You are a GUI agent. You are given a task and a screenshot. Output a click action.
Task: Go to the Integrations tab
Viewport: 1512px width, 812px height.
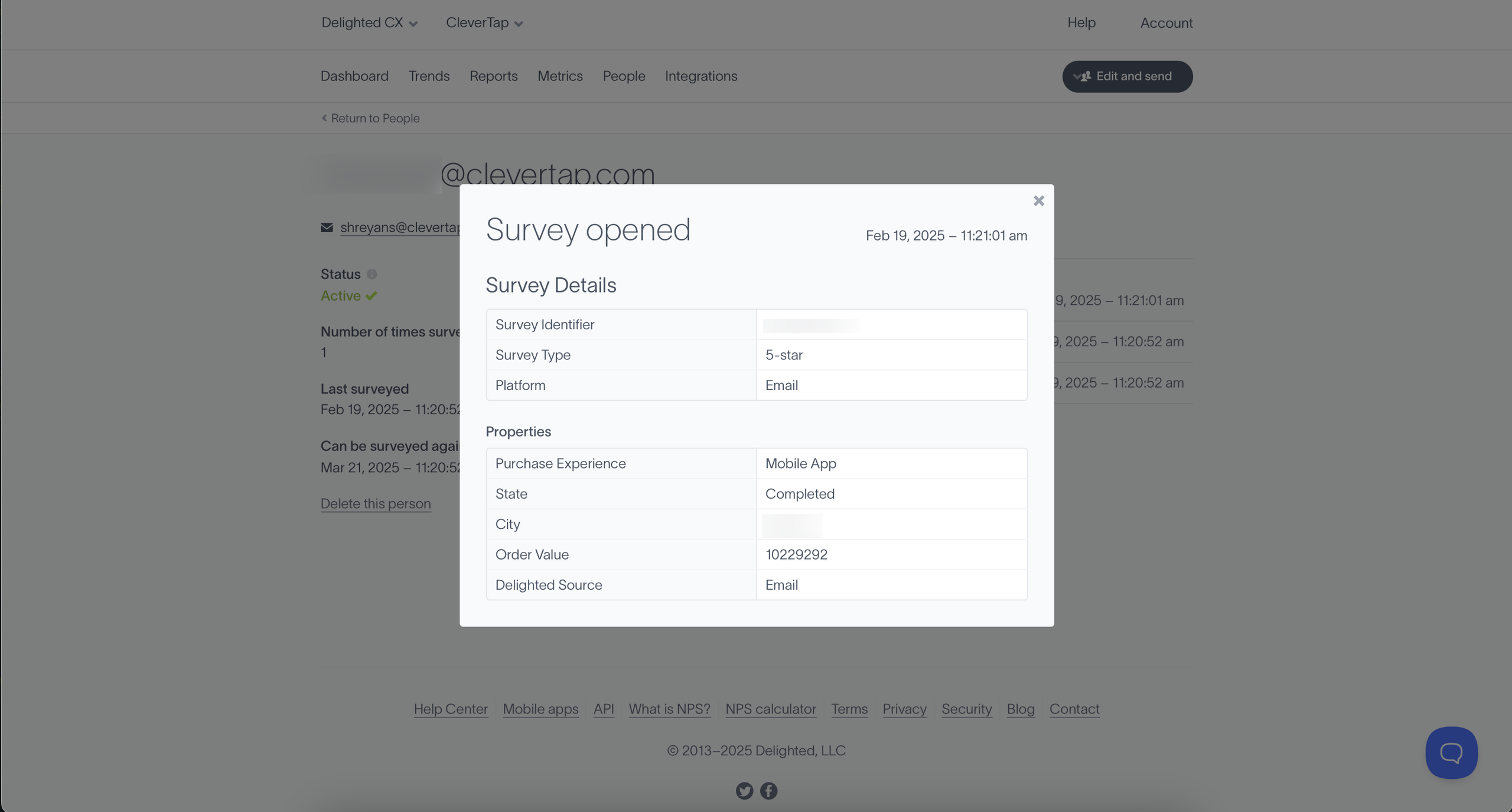pos(700,76)
